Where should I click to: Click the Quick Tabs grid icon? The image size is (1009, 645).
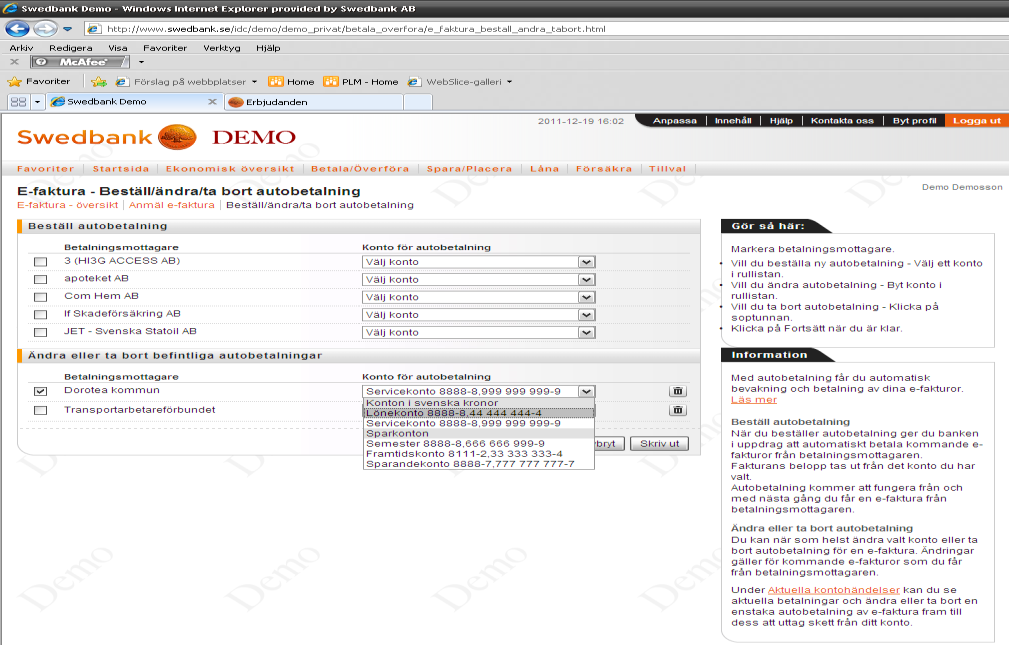[19, 102]
